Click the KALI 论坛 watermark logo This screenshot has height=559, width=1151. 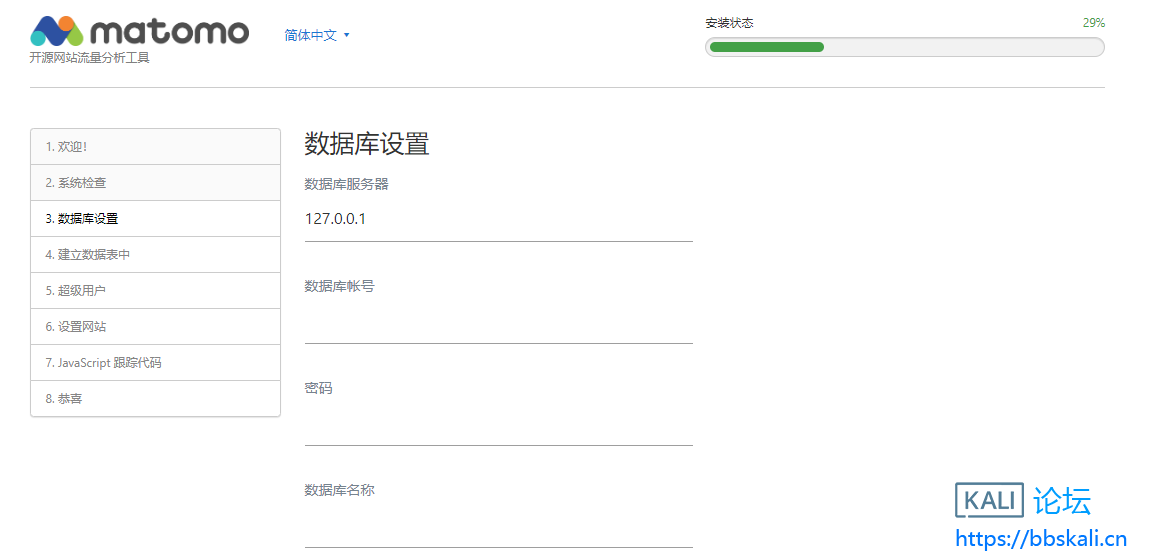tap(1023, 500)
